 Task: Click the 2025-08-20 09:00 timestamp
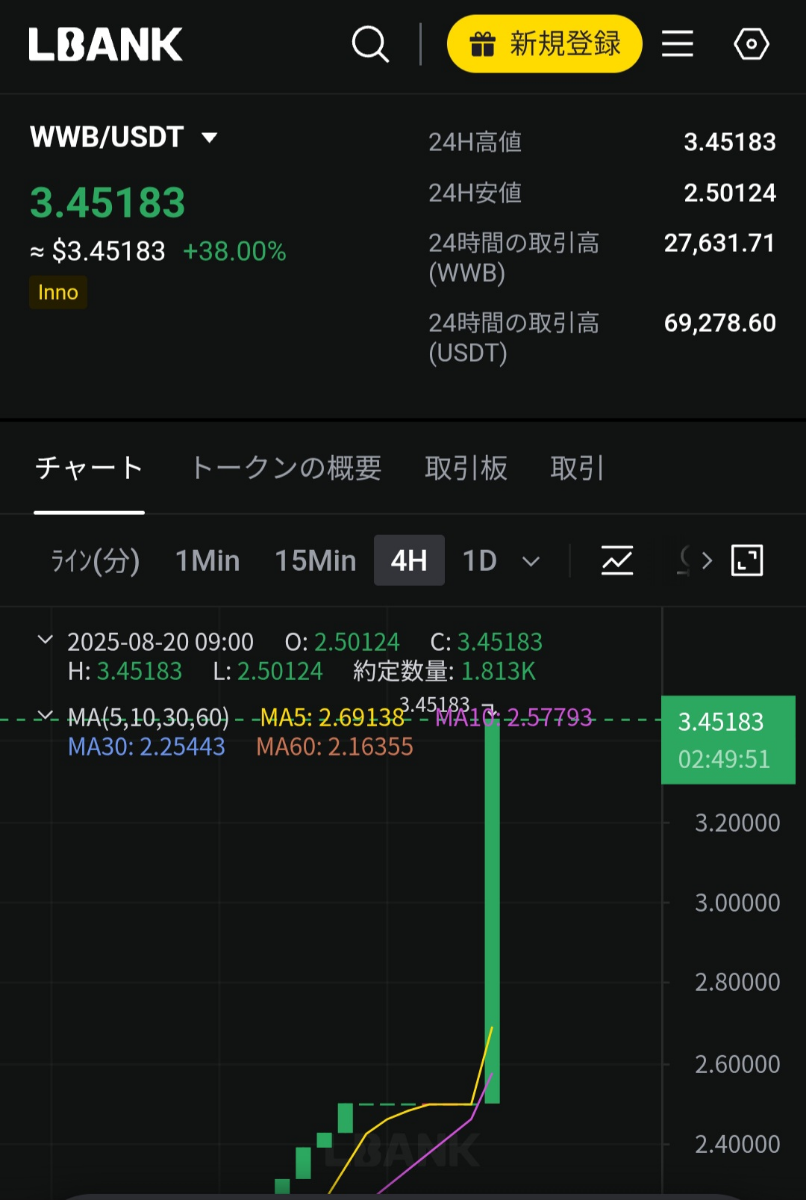[160, 641]
